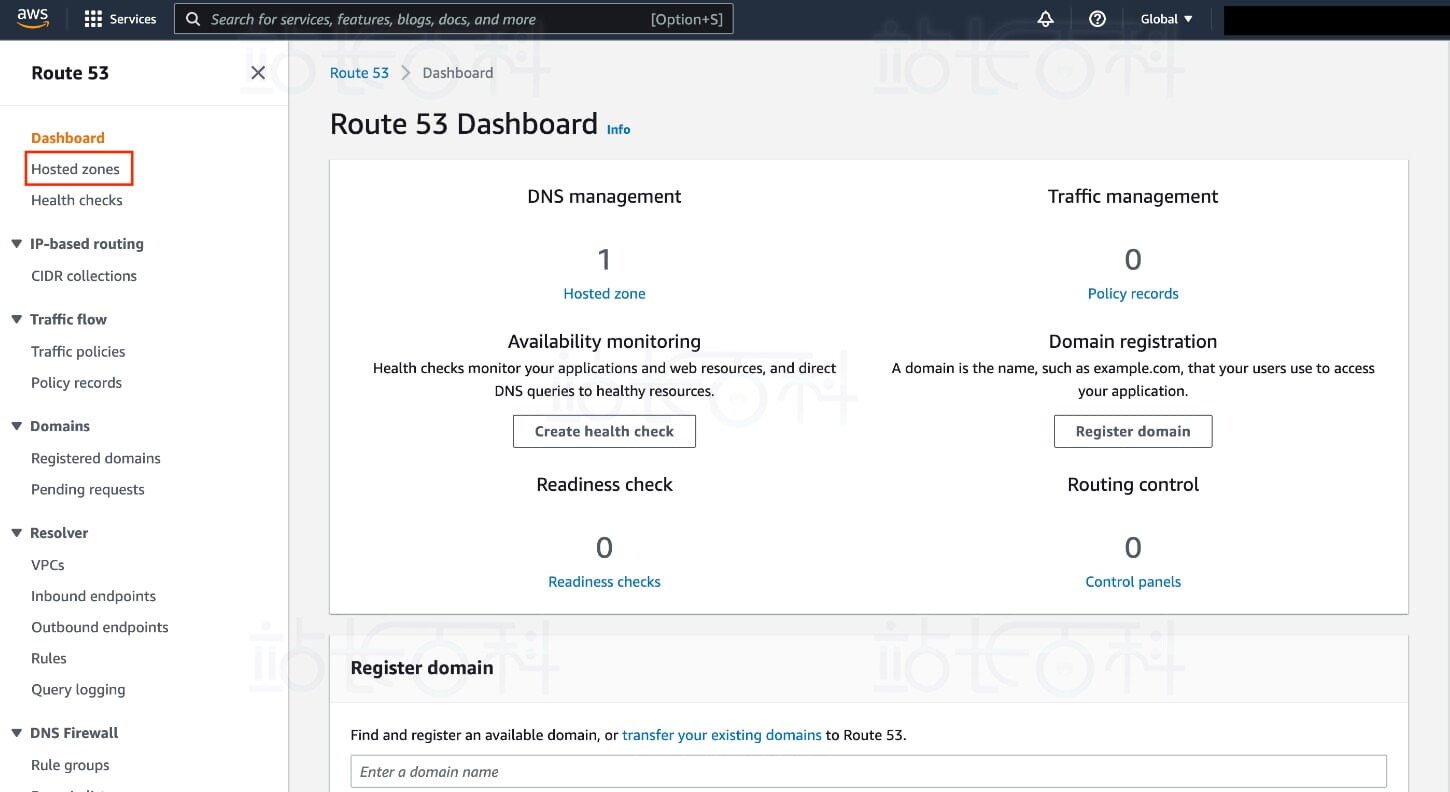
Task: Go to Registered domains
Action: click(x=96, y=459)
